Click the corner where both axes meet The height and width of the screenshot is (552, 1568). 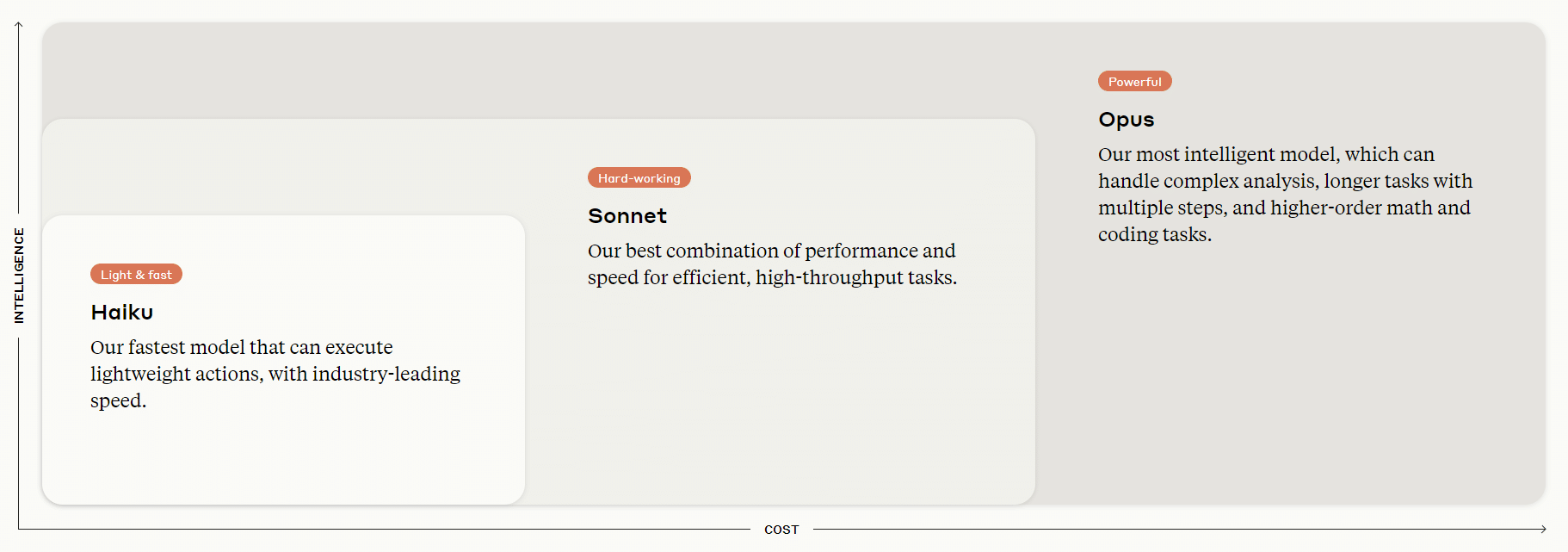(x=19, y=529)
